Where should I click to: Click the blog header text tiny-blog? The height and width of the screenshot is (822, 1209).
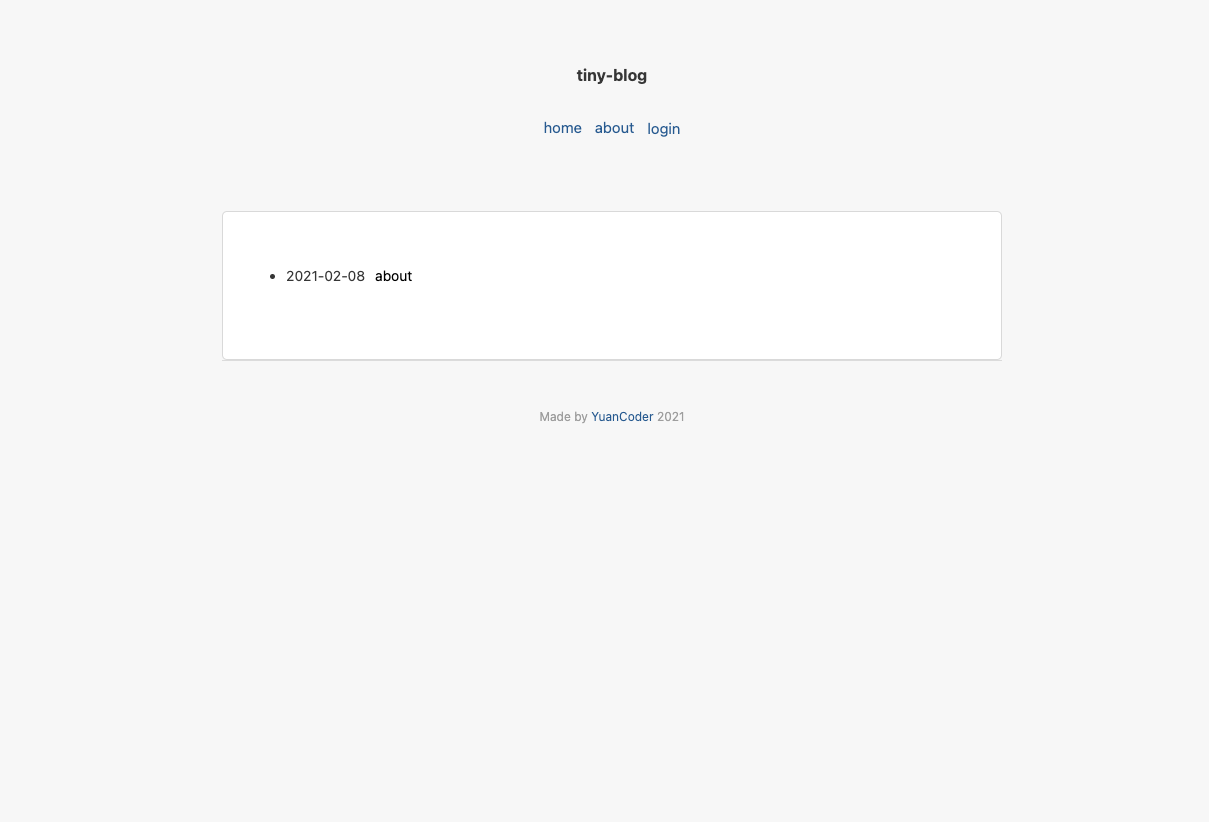(611, 75)
